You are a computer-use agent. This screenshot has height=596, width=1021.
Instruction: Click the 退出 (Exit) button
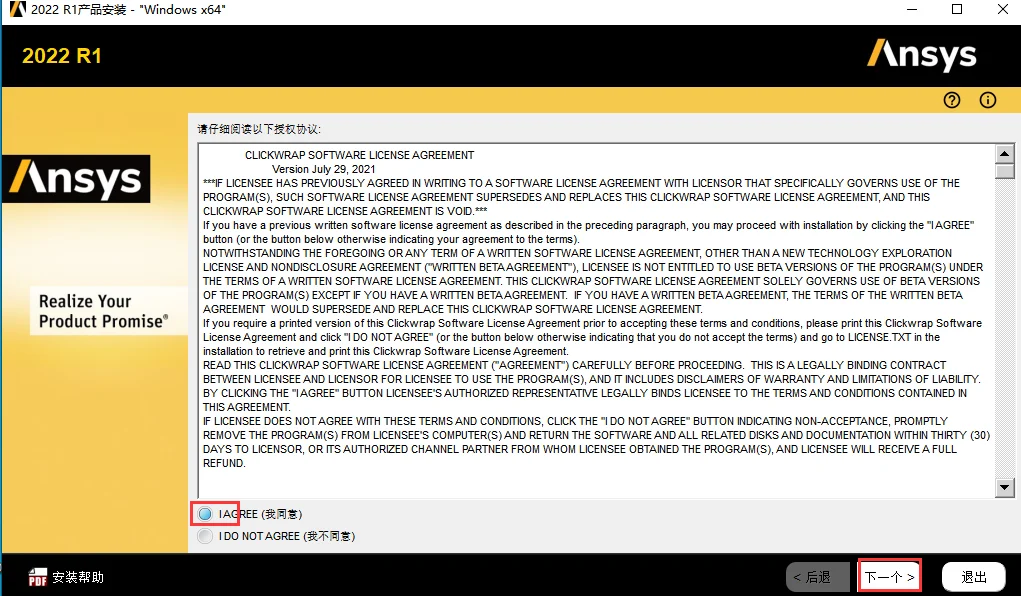click(974, 577)
